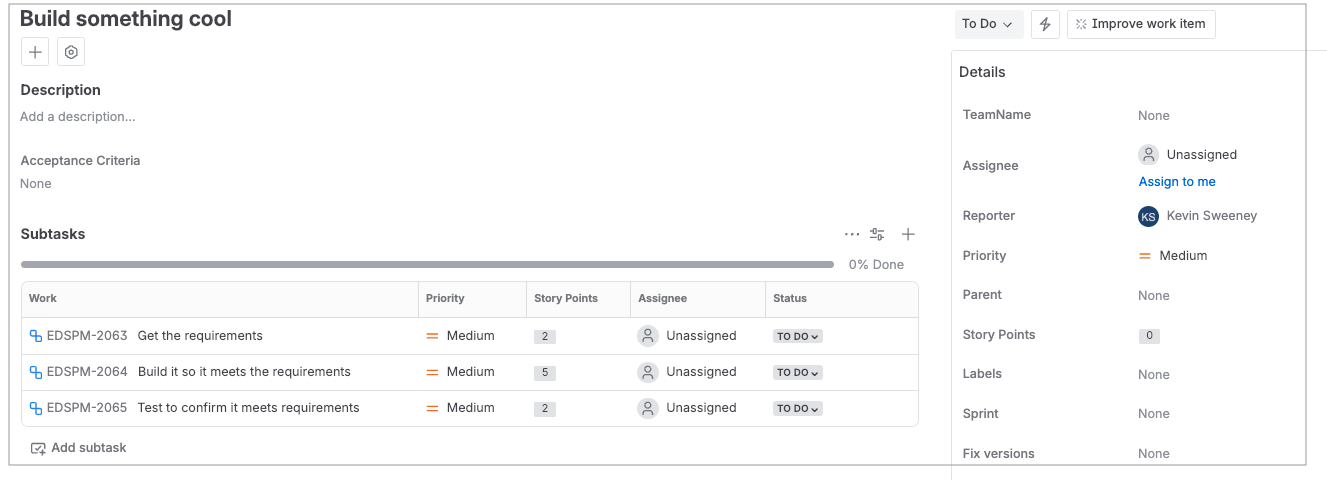Click the Improve work item button
This screenshot has height=480, width=1327.
click(x=1141, y=24)
